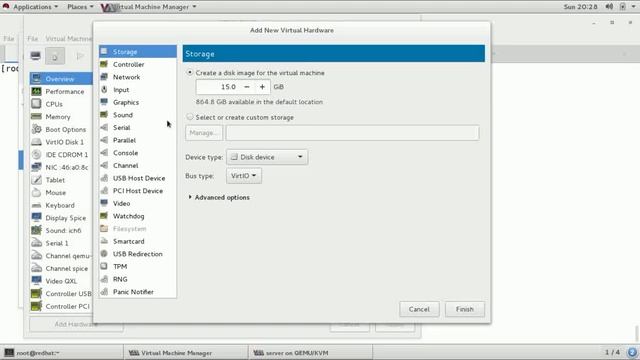640x360 pixels.
Task: Open Virtual Machine Manager app menu
Action: (x=149, y=7)
